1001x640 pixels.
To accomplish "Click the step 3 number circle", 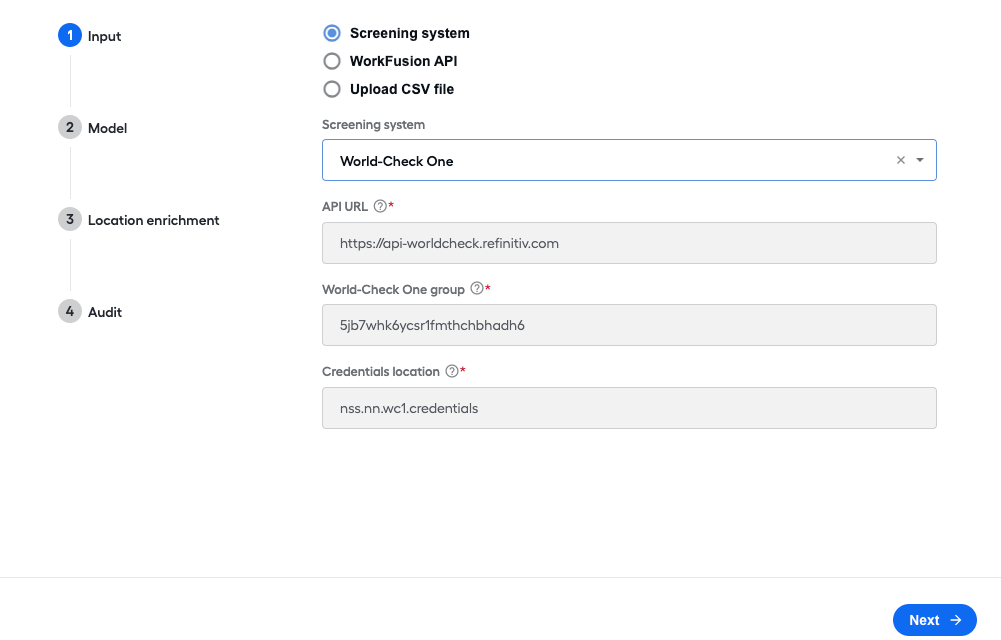I will [70, 219].
